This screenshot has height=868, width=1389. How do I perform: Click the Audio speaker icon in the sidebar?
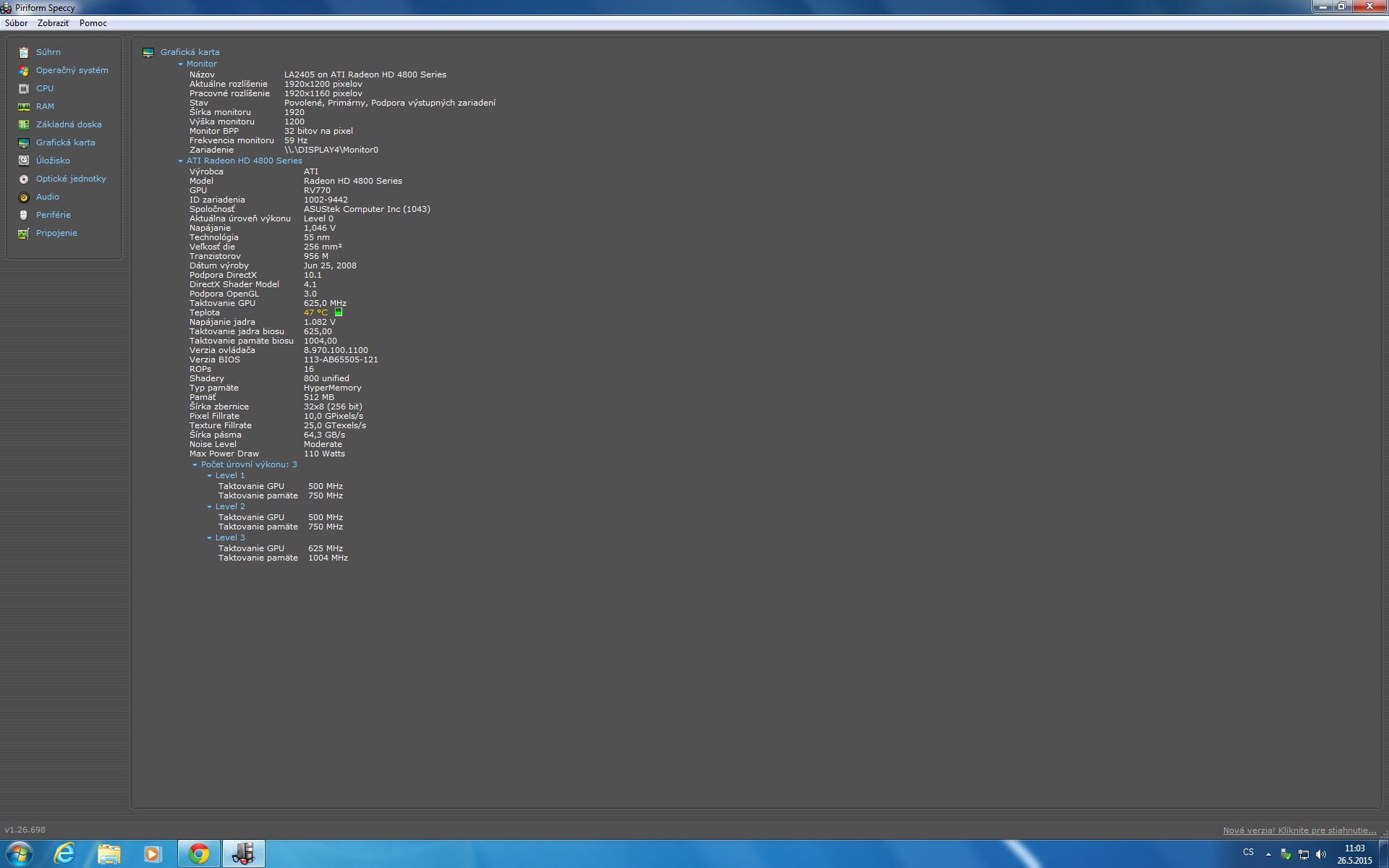pos(24,197)
